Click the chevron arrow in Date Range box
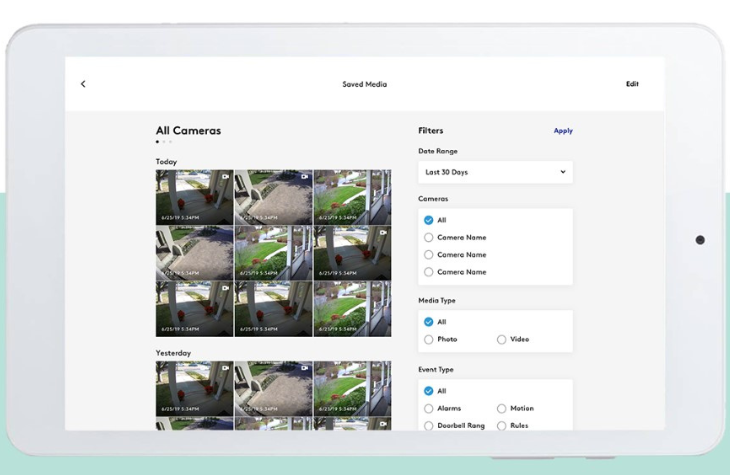The width and height of the screenshot is (730, 475). click(x=562, y=172)
